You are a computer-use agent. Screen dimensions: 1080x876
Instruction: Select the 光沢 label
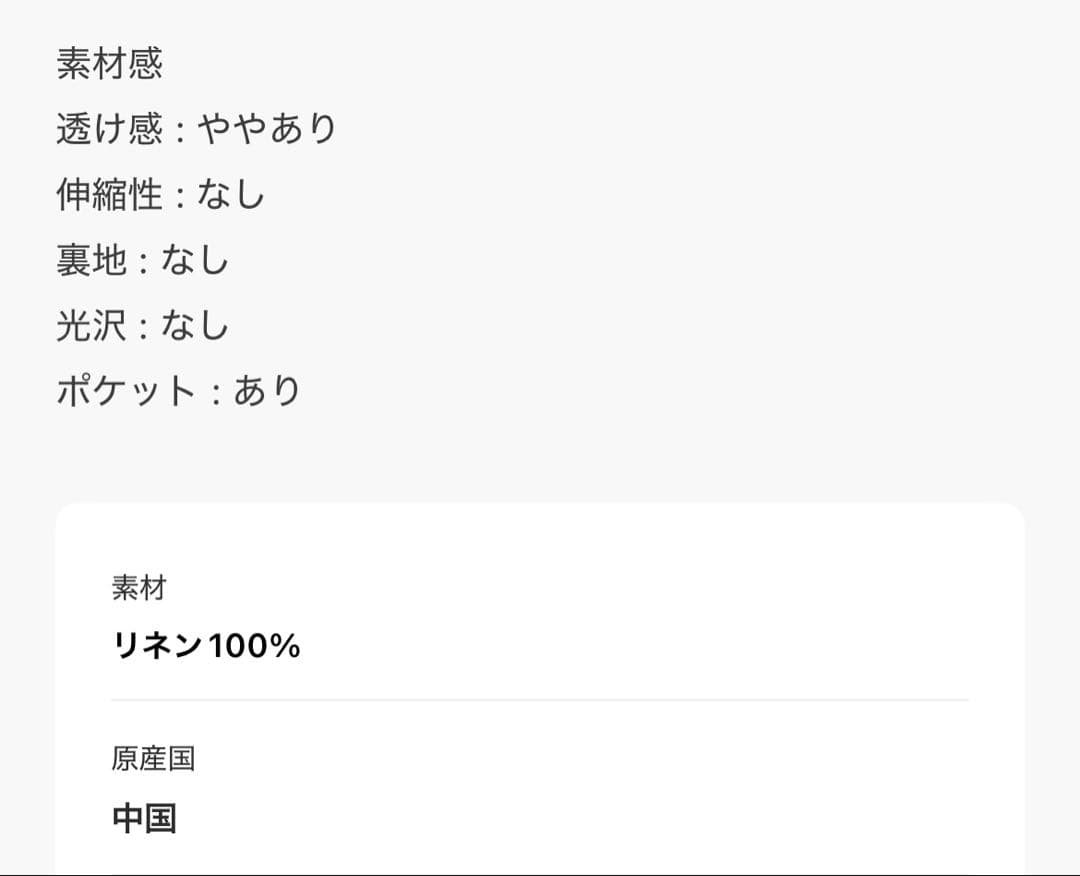tap(91, 326)
